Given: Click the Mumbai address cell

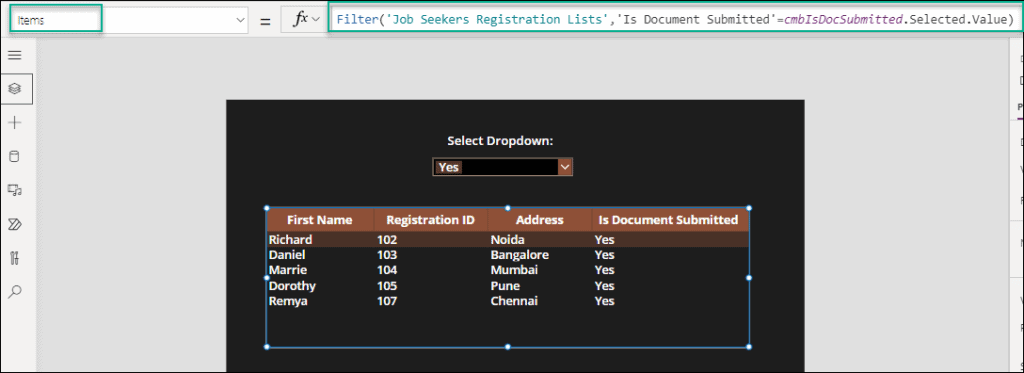Looking at the screenshot, I should point(514,270).
